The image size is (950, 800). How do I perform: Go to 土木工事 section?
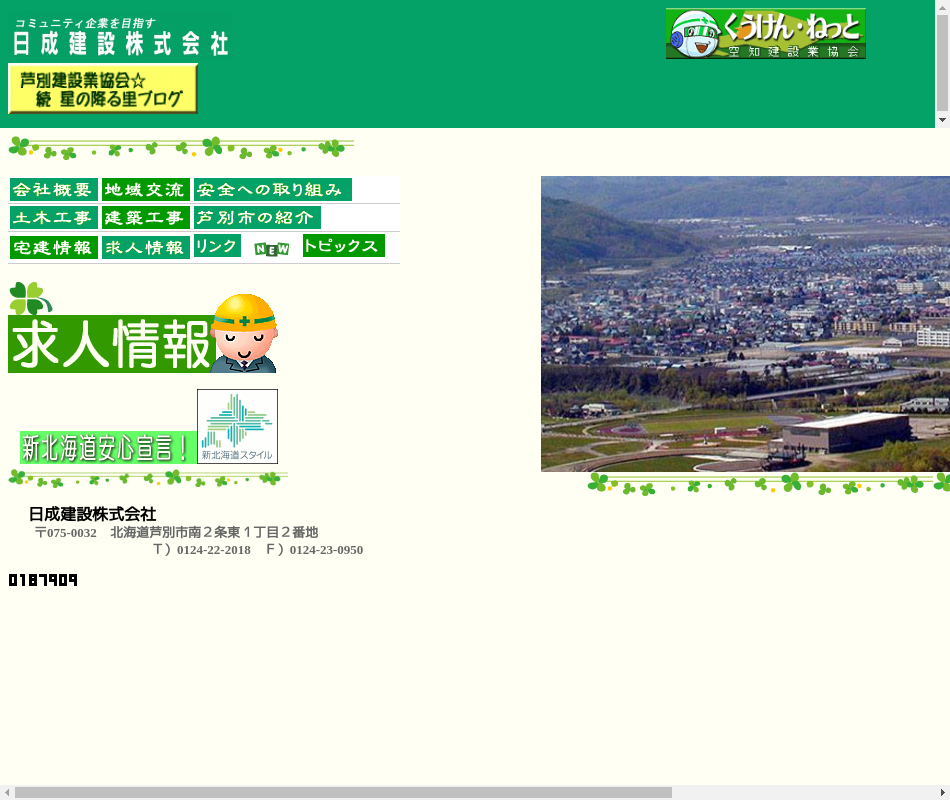coord(54,218)
